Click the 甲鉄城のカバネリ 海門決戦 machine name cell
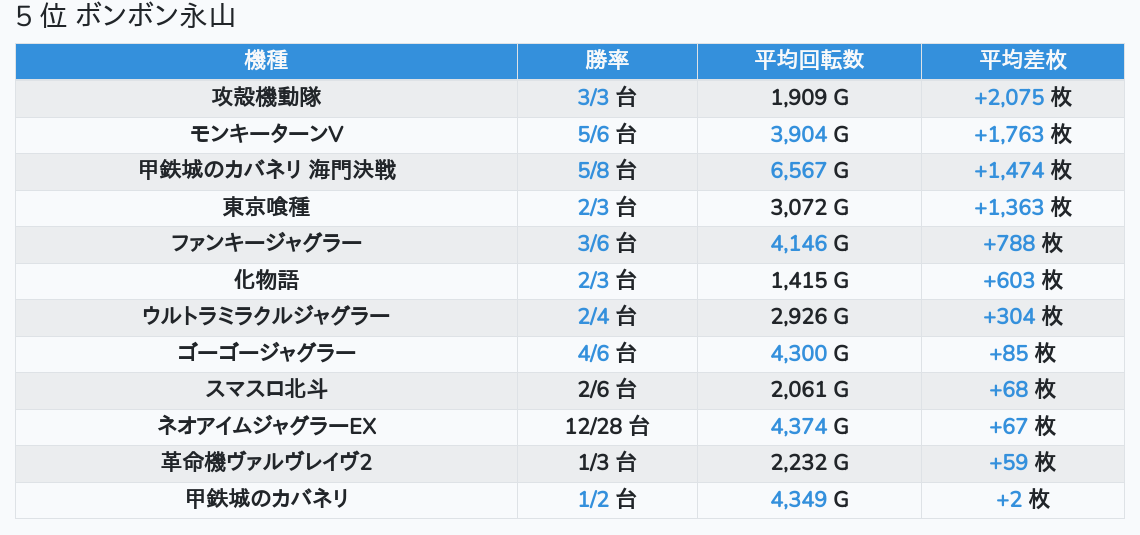The image size is (1140, 535). coord(266,170)
